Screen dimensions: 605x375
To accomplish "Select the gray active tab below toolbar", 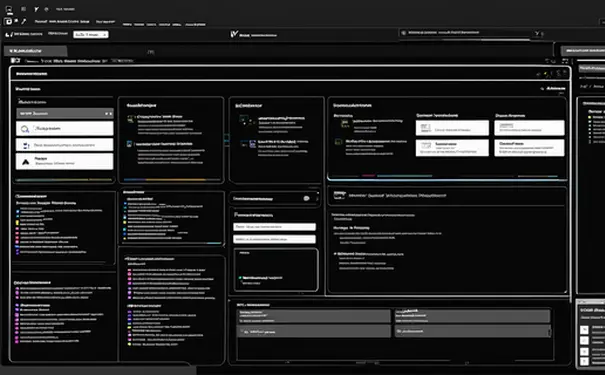I will pos(35,51).
